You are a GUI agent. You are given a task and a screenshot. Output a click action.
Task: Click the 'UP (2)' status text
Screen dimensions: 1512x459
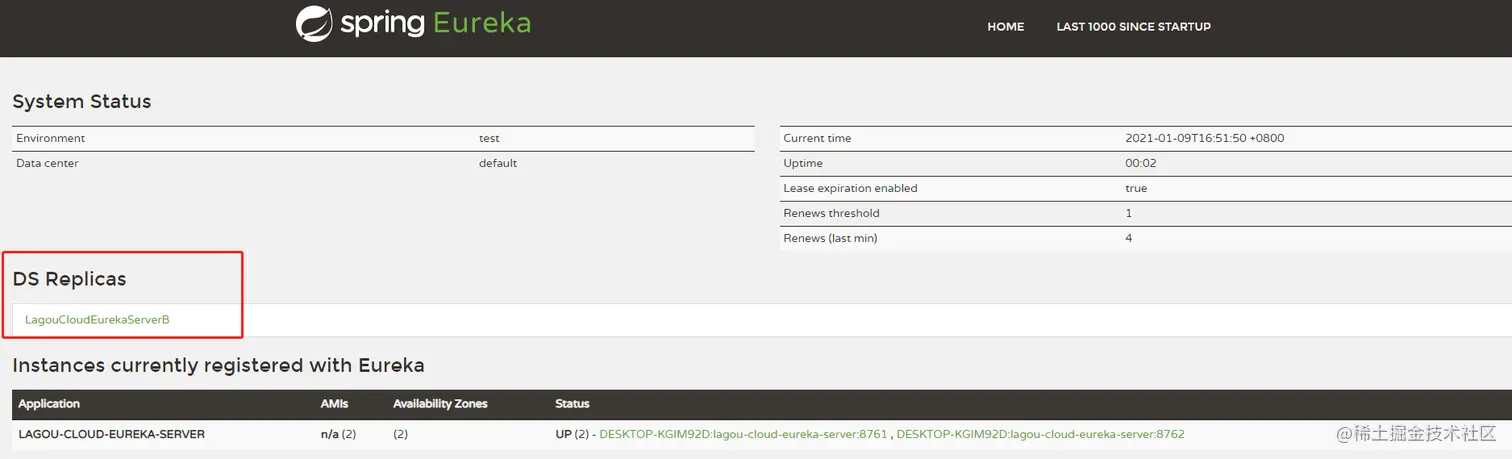572,434
